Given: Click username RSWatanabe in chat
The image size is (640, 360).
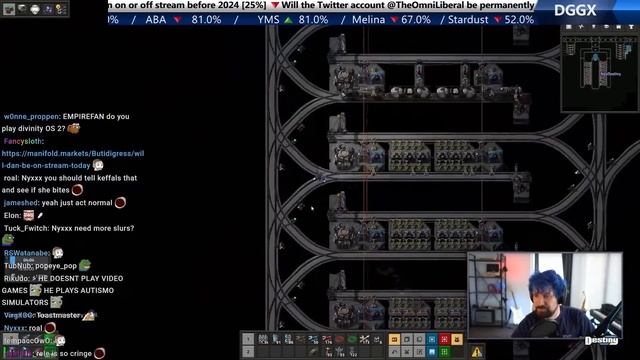Looking at the screenshot, I should click(26, 253).
